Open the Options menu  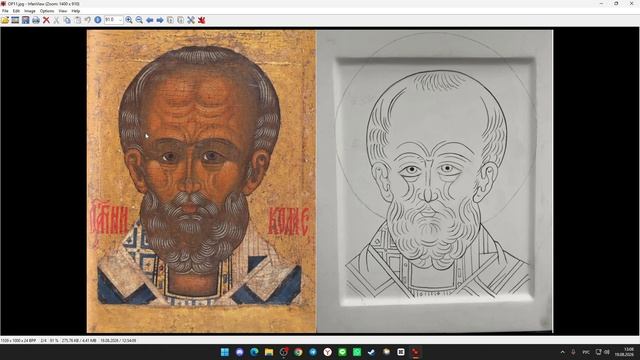(47, 11)
